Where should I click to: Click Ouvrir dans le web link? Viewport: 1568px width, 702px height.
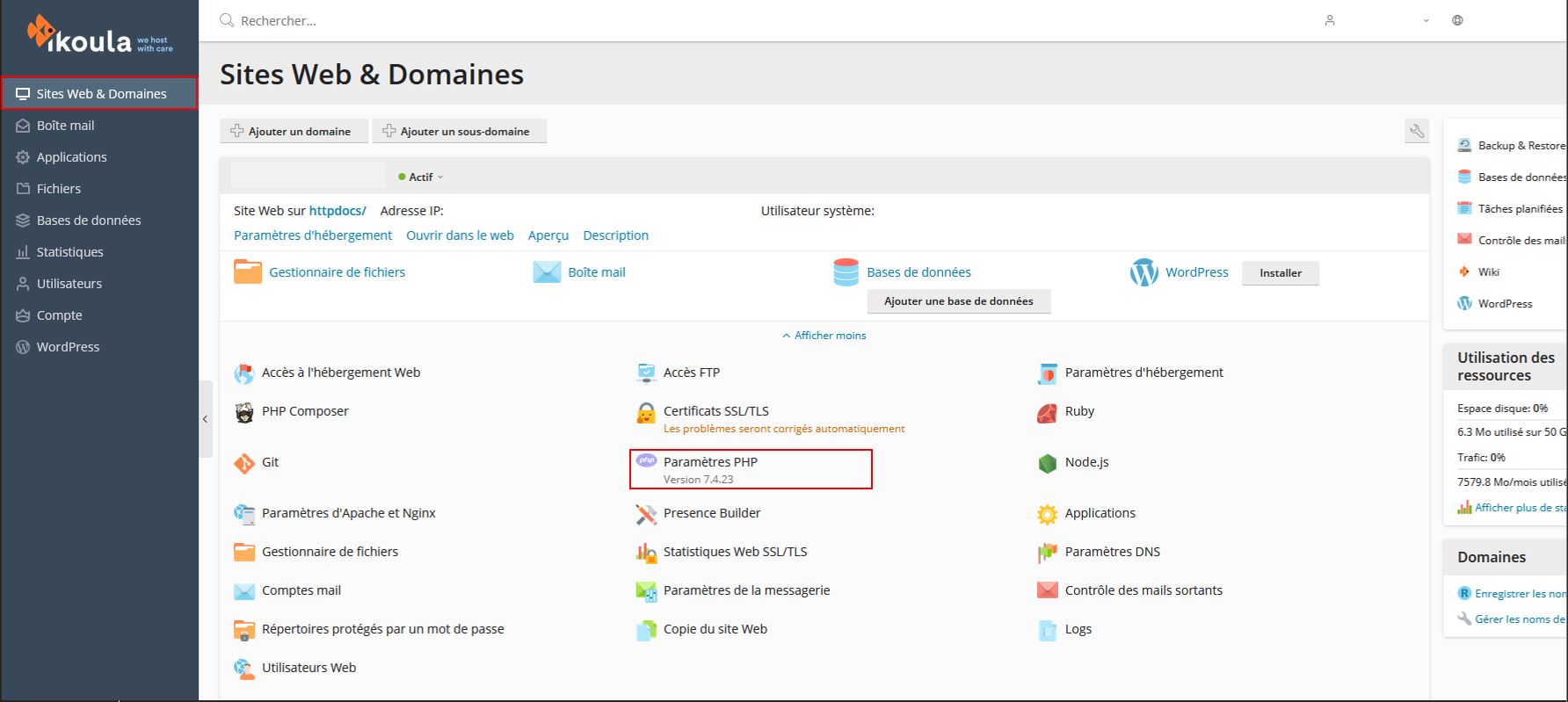pos(460,235)
